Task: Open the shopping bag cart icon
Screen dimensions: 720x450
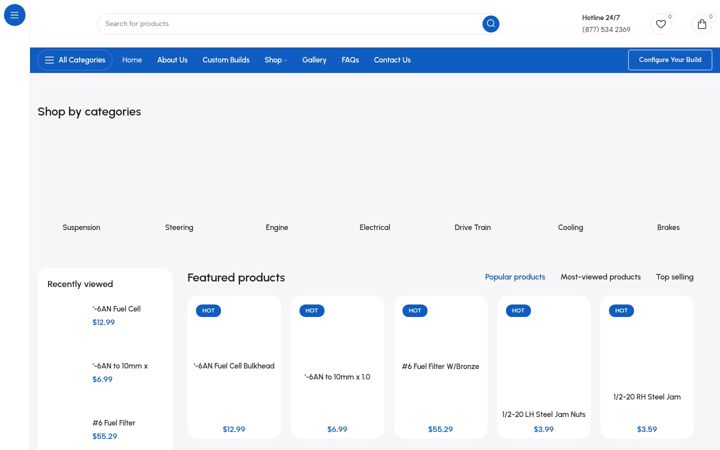Action: 702,24
